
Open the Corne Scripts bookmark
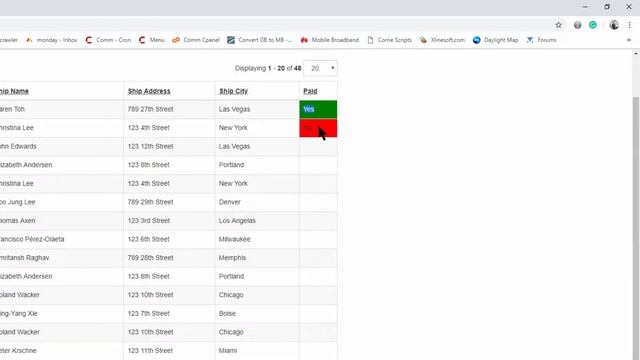(x=389, y=40)
